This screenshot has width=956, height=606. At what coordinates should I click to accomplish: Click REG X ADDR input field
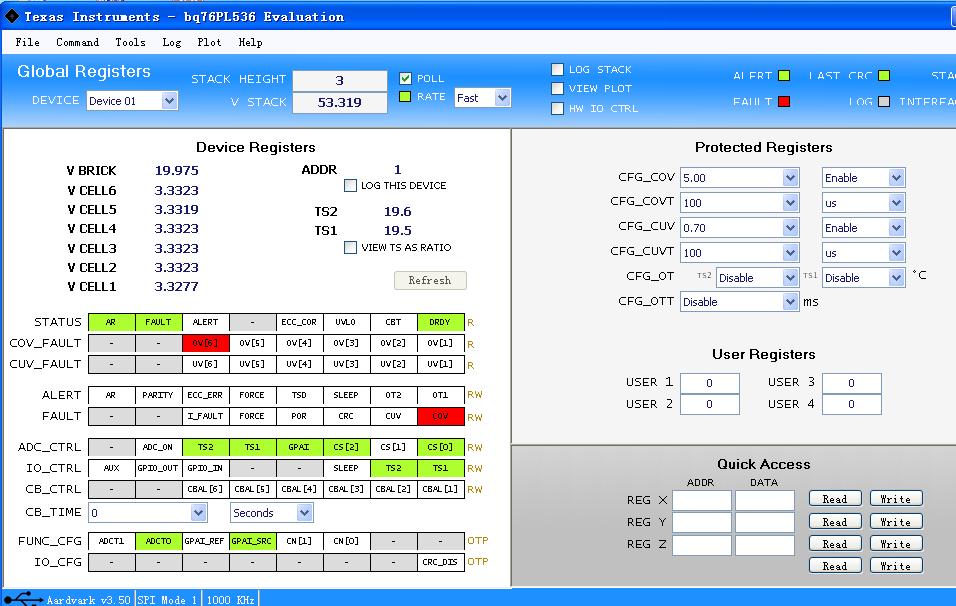point(702,500)
